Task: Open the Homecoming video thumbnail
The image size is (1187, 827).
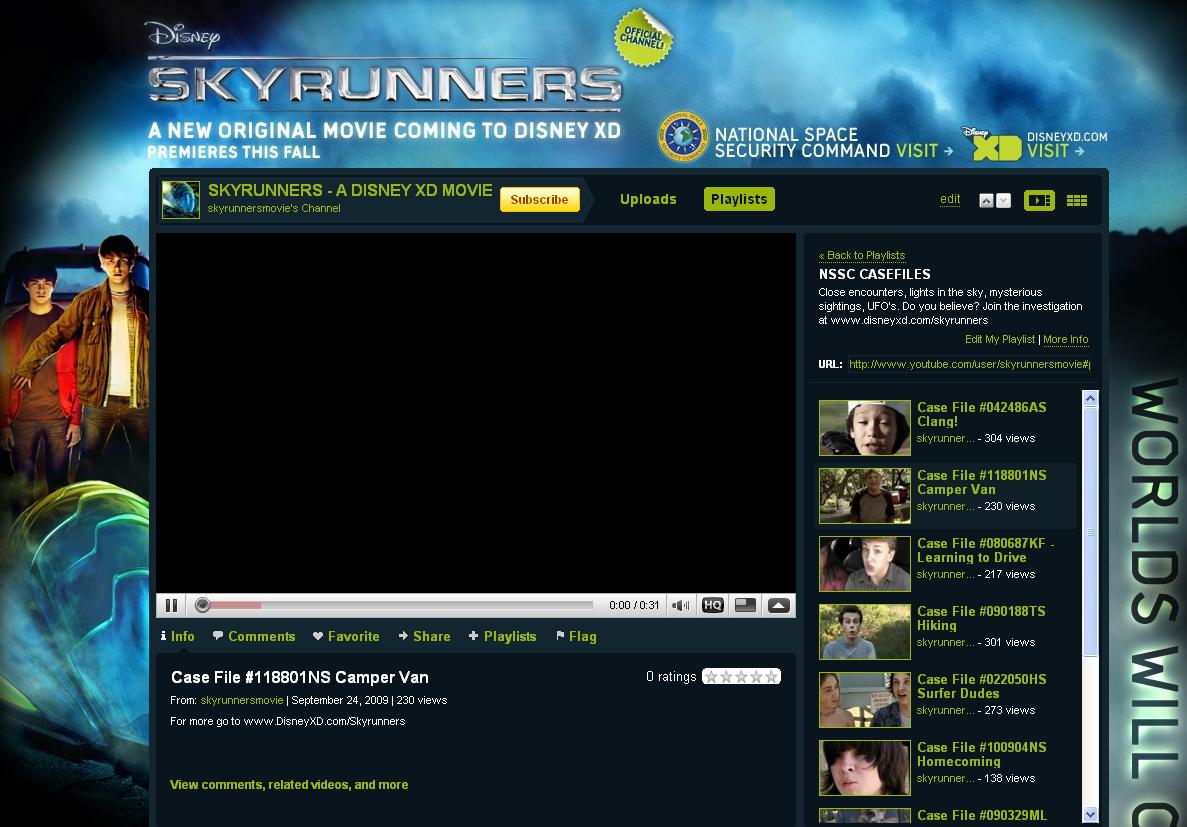Action: (x=865, y=768)
